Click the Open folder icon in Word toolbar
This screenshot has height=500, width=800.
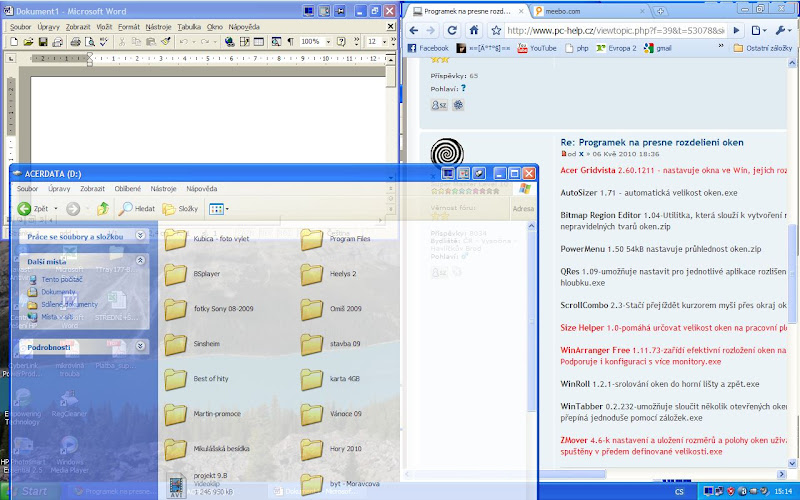pos(29,42)
